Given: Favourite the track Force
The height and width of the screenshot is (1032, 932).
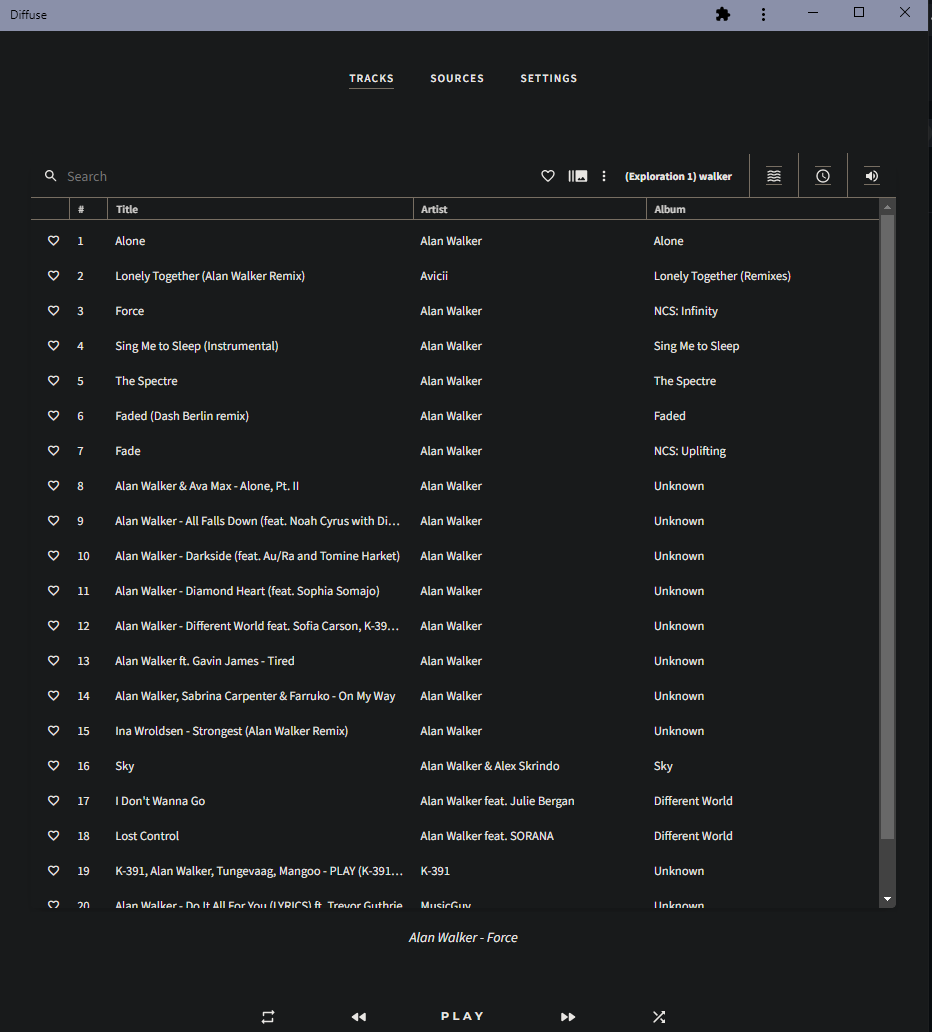Looking at the screenshot, I should coord(53,311).
